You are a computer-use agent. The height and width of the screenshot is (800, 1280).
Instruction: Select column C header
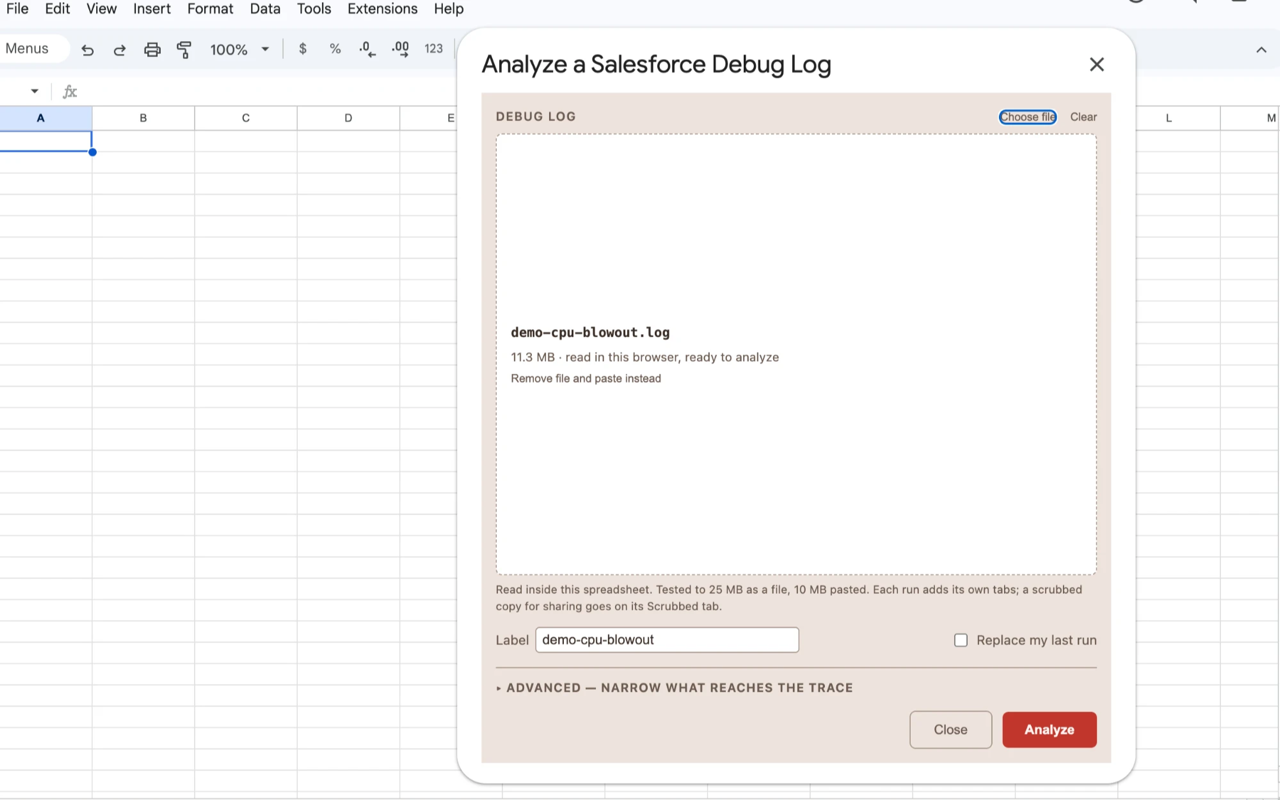click(x=246, y=118)
